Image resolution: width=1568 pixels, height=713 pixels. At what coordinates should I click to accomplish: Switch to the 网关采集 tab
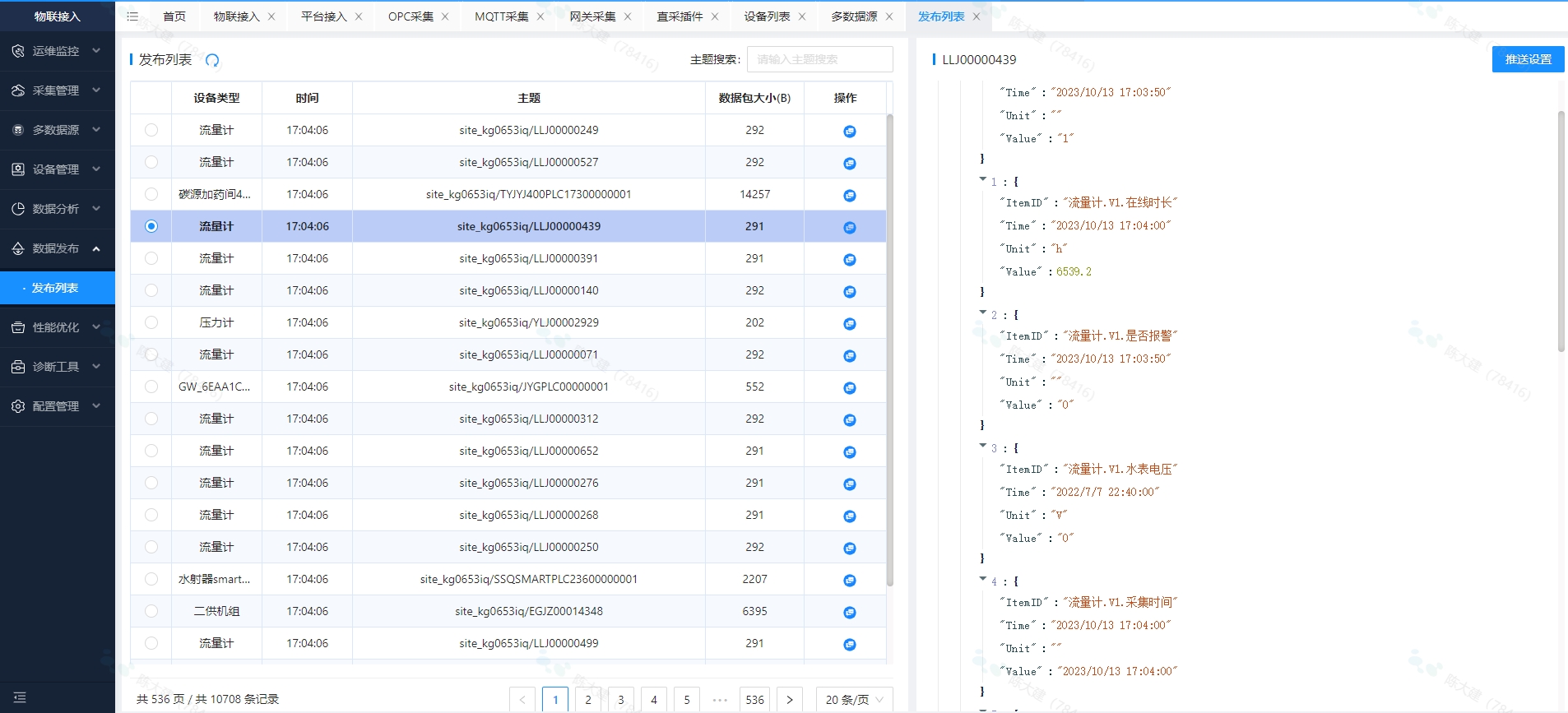[592, 16]
